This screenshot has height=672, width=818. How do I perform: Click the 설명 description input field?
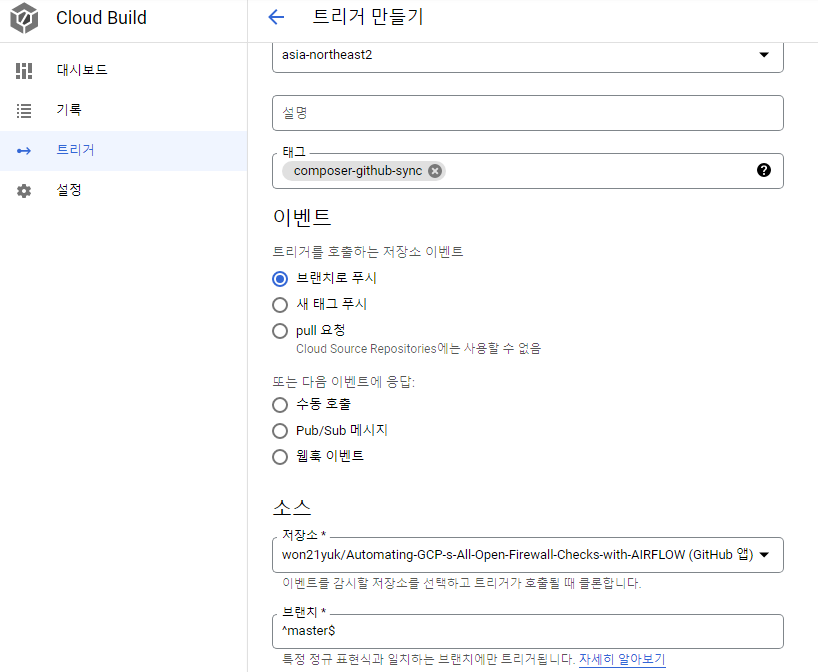click(527, 112)
